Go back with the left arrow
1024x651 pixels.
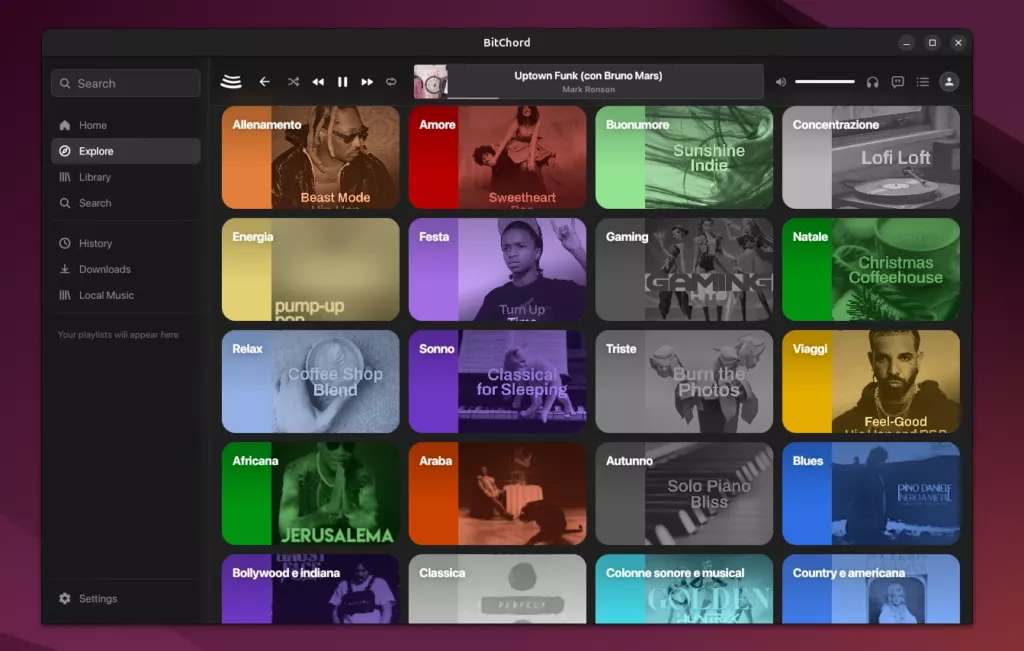(264, 82)
